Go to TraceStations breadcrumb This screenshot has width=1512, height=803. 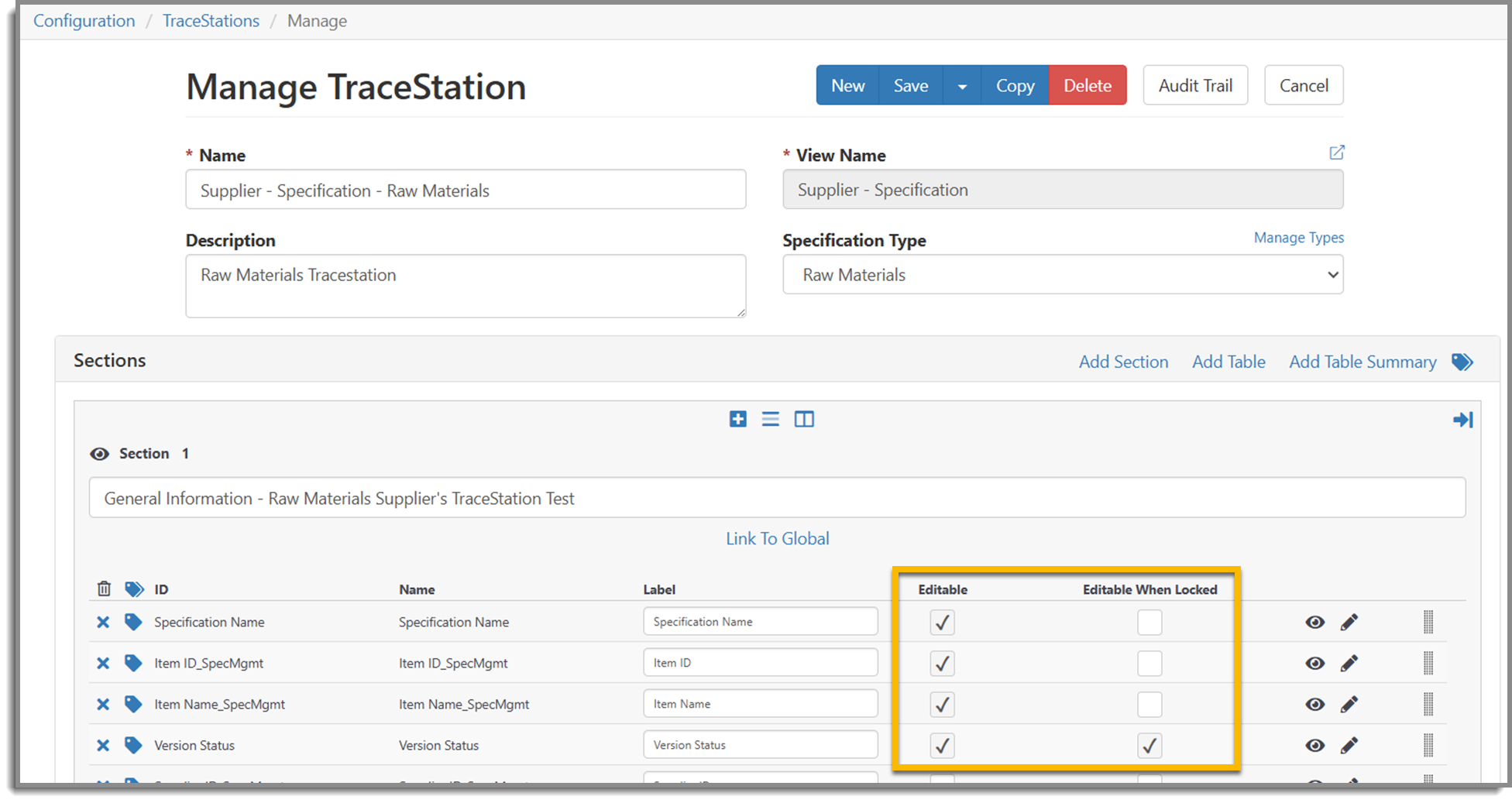(211, 21)
